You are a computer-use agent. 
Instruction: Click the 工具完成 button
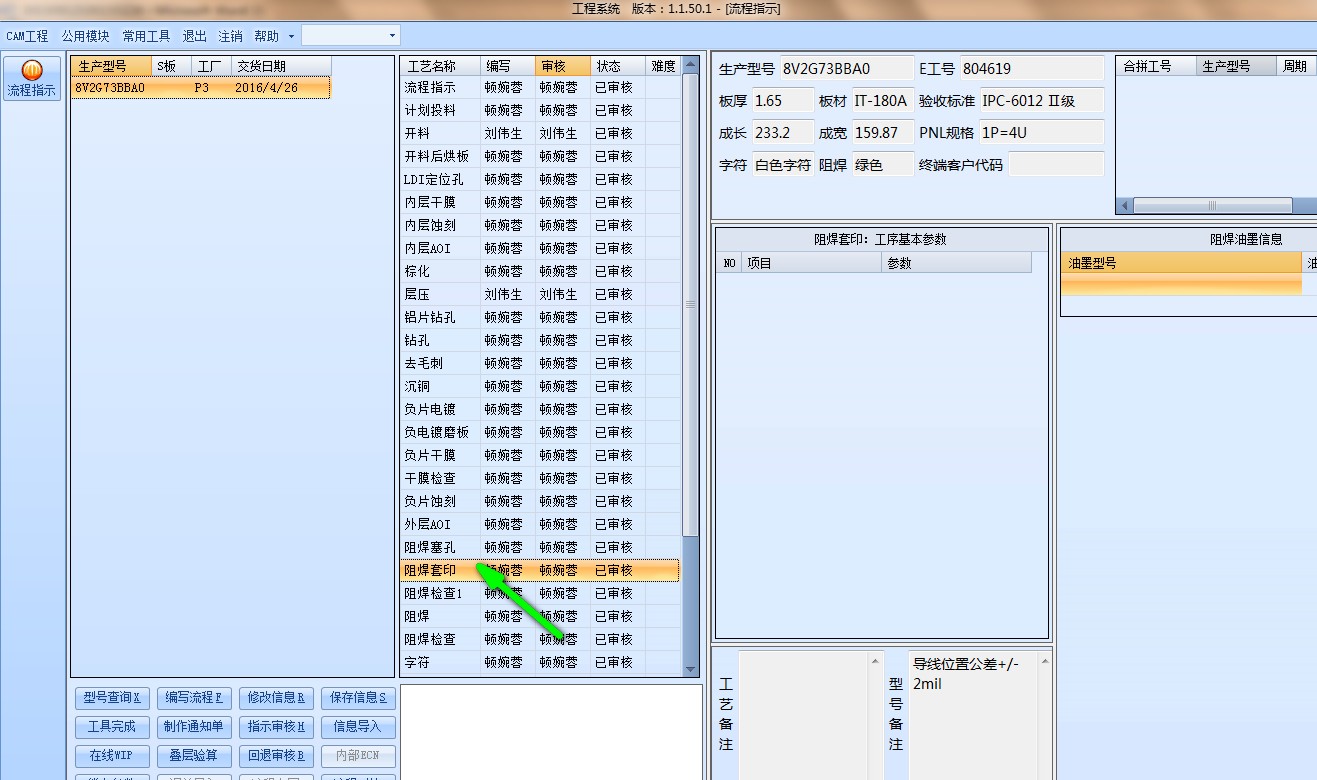112,726
